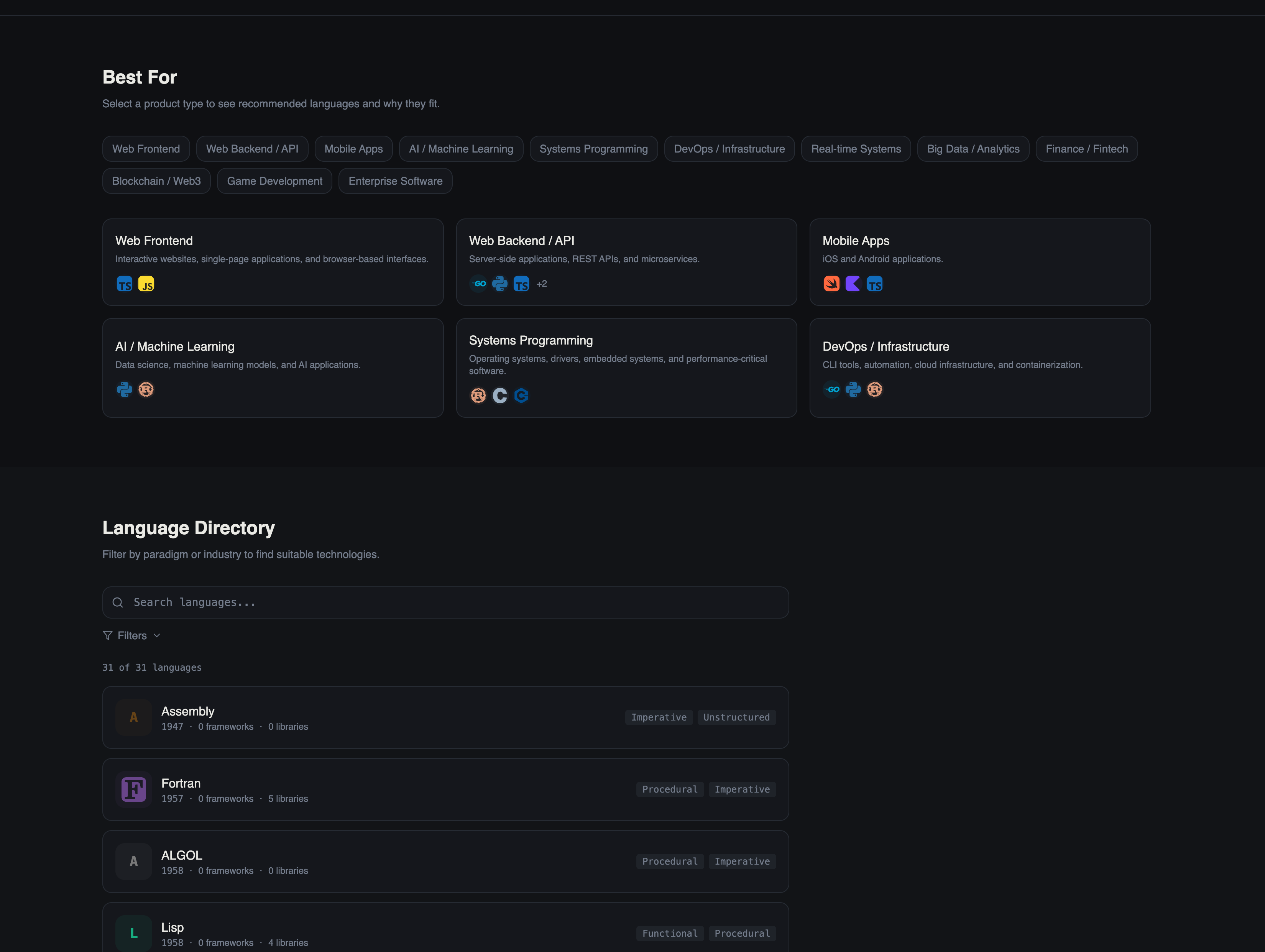Click the Python icon on DevOps / Infrastructure card
The image size is (1265, 952).
[853, 389]
